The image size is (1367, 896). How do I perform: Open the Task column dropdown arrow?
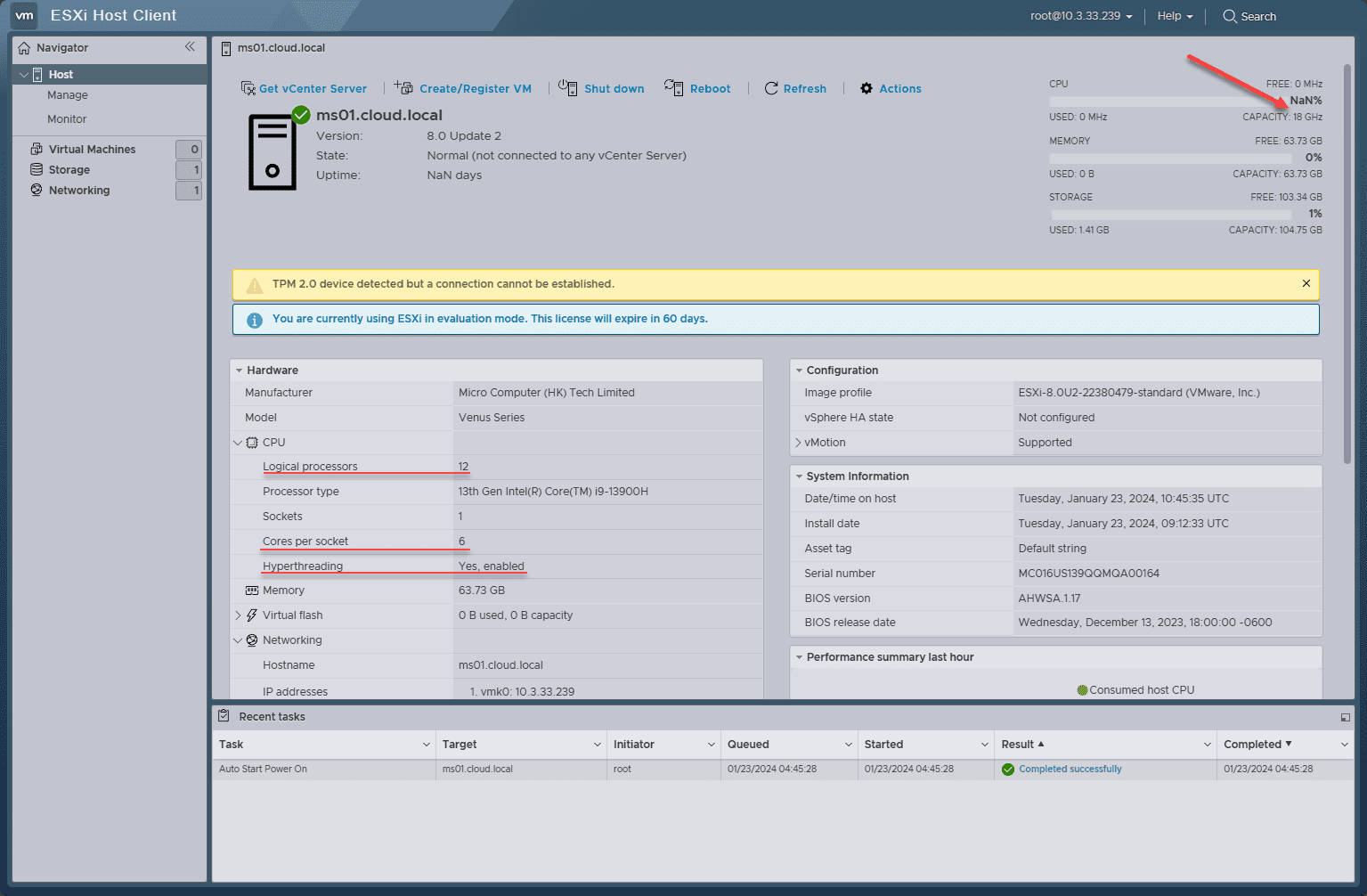[426, 745]
